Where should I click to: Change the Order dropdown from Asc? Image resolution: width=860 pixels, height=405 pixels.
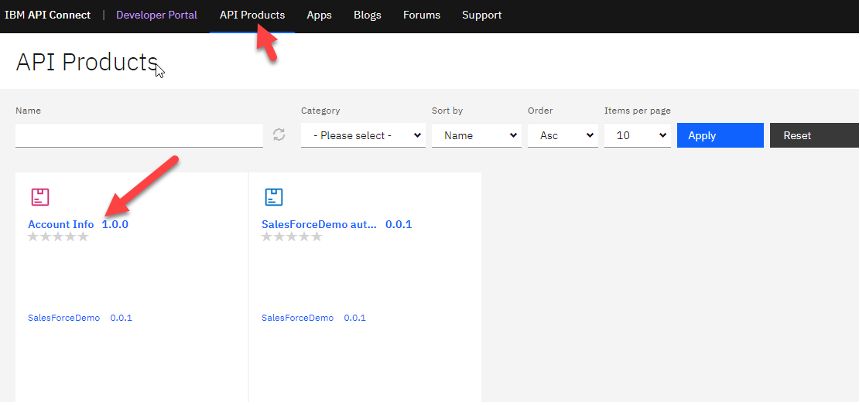(563, 135)
